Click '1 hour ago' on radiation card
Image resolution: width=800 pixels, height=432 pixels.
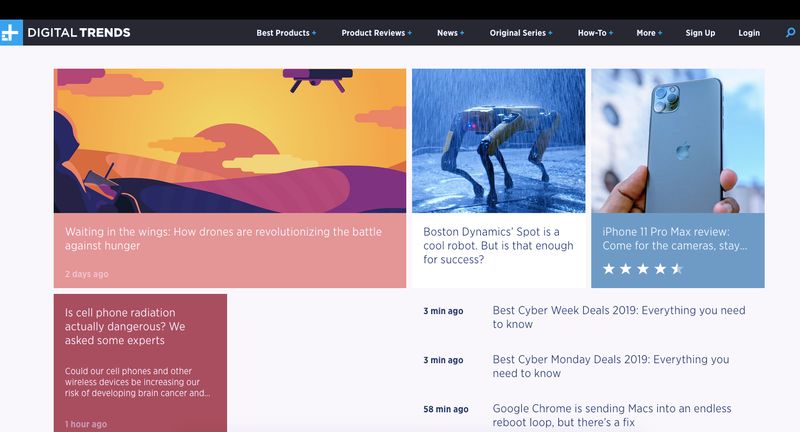(x=86, y=424)
